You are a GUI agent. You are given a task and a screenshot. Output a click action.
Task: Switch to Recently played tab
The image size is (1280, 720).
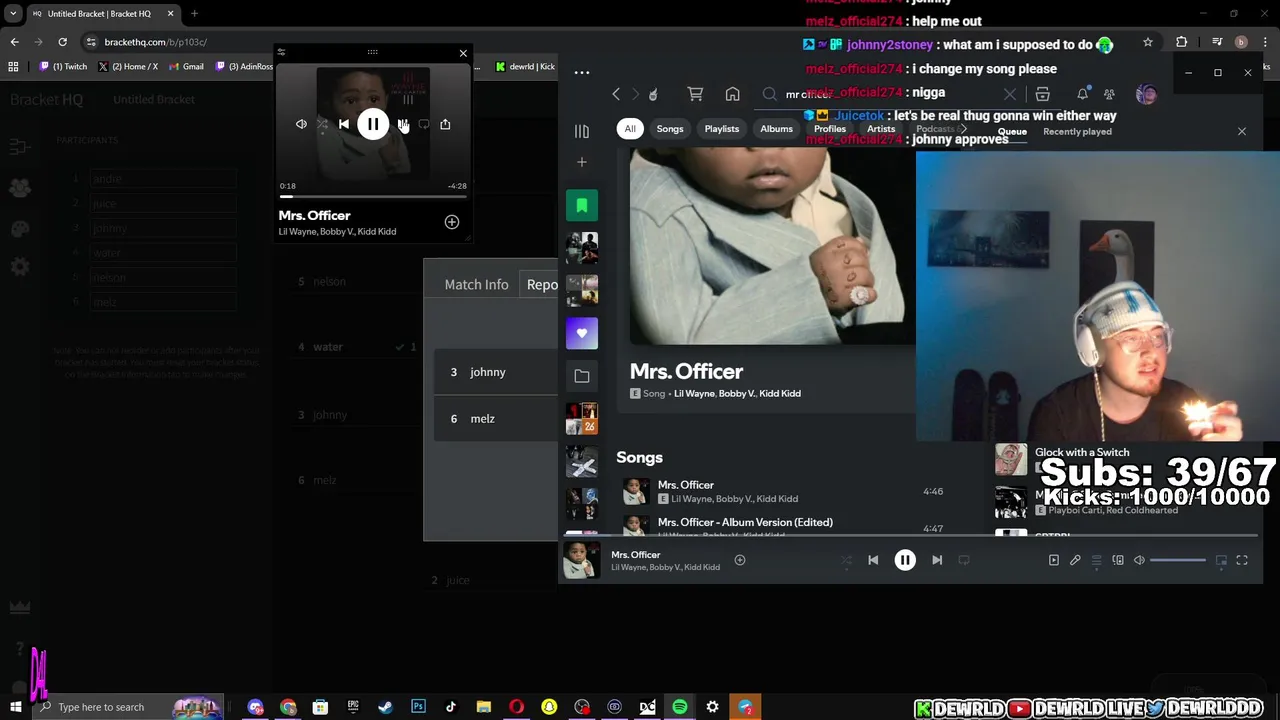[1077, 132]
